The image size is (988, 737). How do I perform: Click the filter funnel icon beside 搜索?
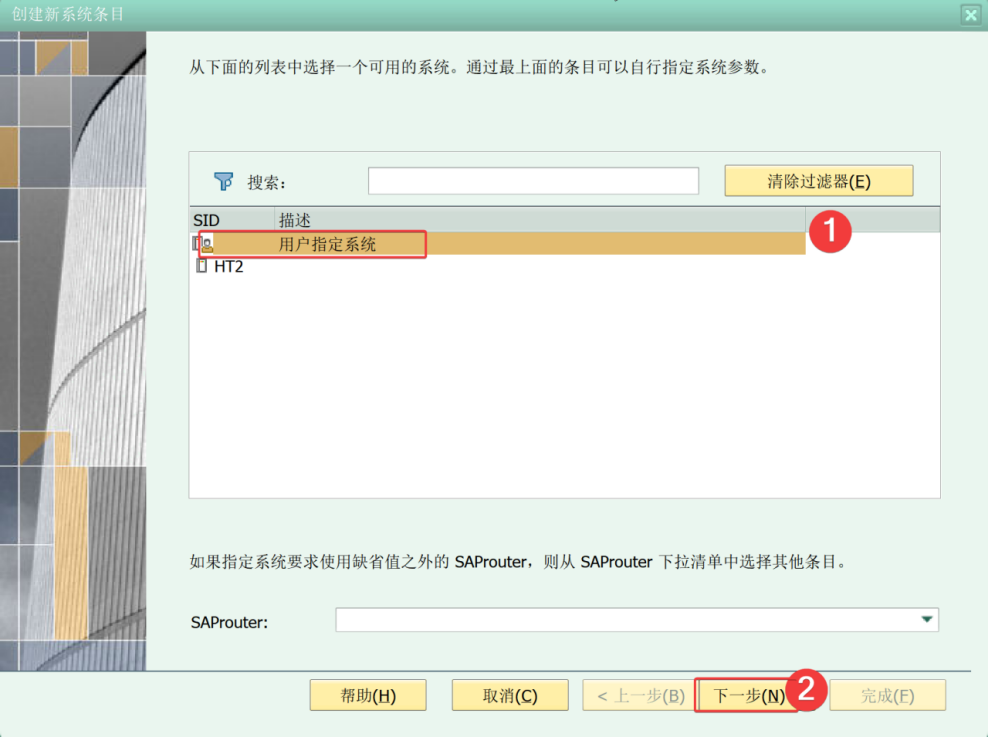[x=223, y=181]
